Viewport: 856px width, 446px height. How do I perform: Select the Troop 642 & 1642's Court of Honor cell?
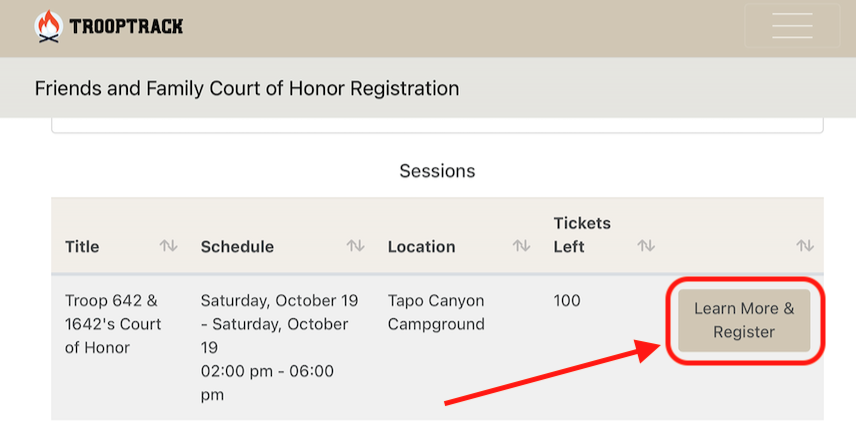pos(113,324)
